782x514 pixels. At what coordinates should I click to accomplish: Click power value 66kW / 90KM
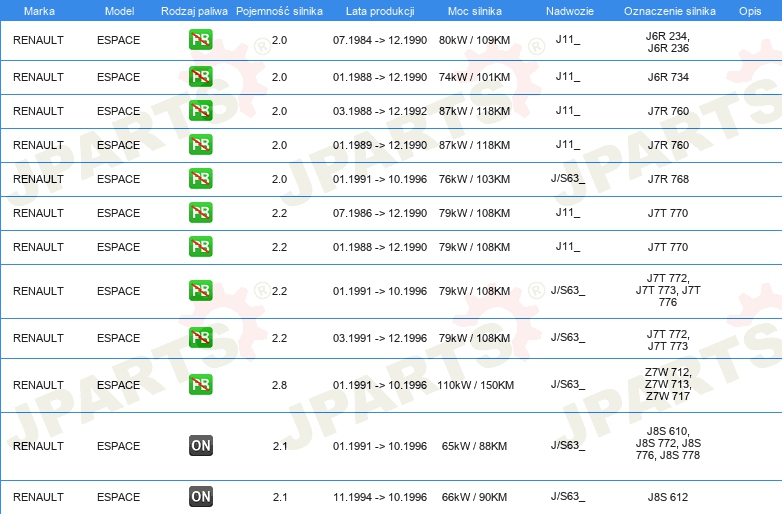474,497
